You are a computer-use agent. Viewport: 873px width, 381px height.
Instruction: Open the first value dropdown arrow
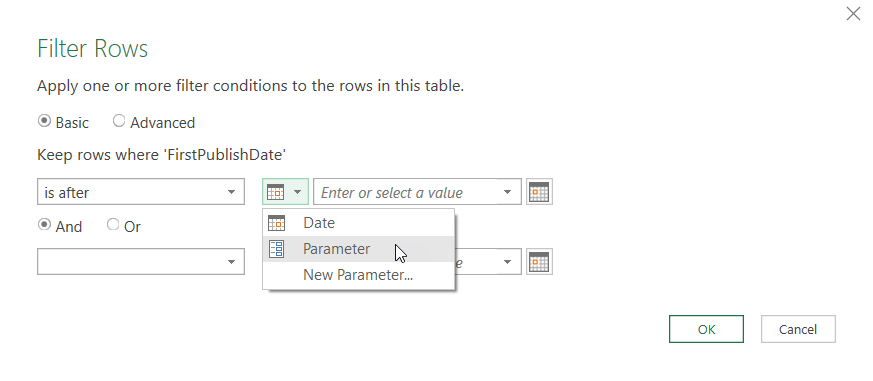coord(507,192)
